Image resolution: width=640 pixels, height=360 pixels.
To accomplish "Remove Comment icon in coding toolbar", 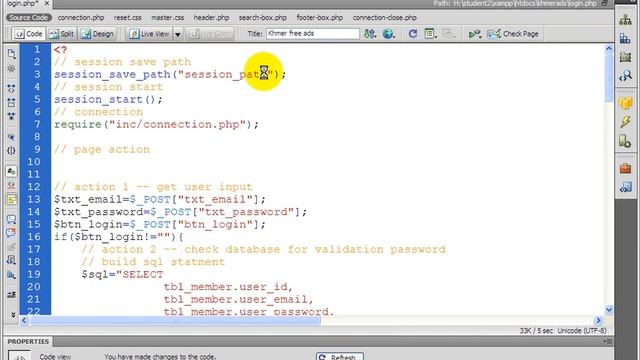I will (11, 233).
